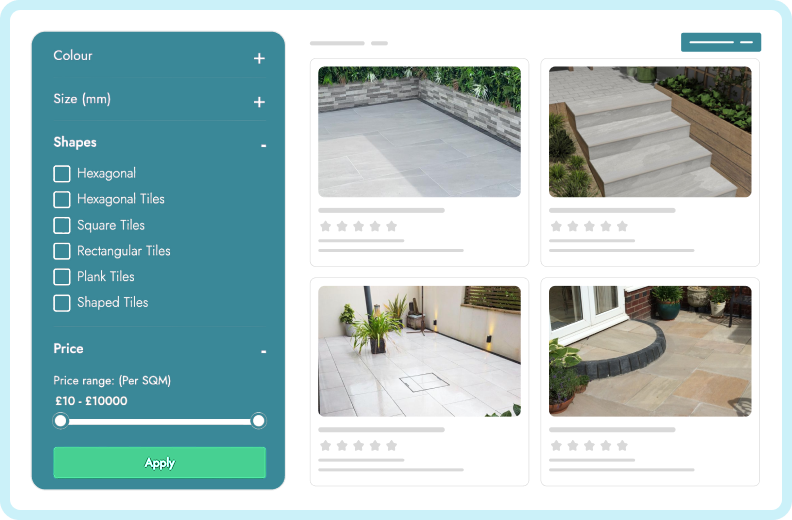Viewport: 792px width, 520px height.
Task: Click the Price range: (Per SQM) label
Action: 112,381
